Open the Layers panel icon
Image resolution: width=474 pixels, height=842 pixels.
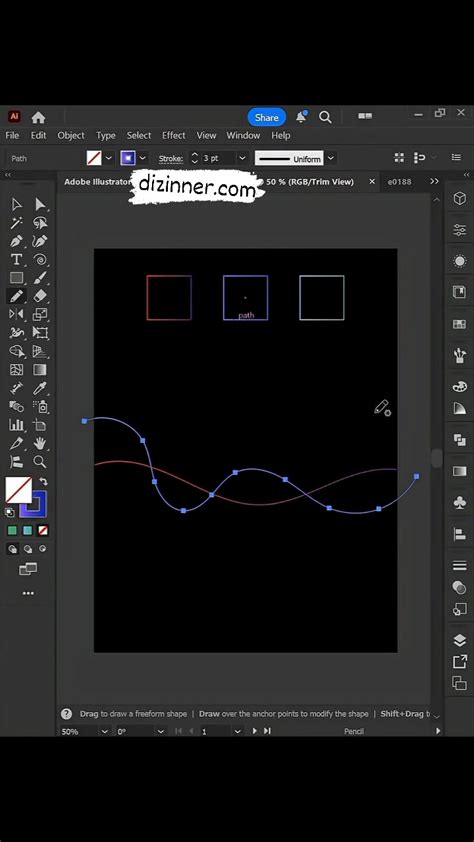click(460, 640)
